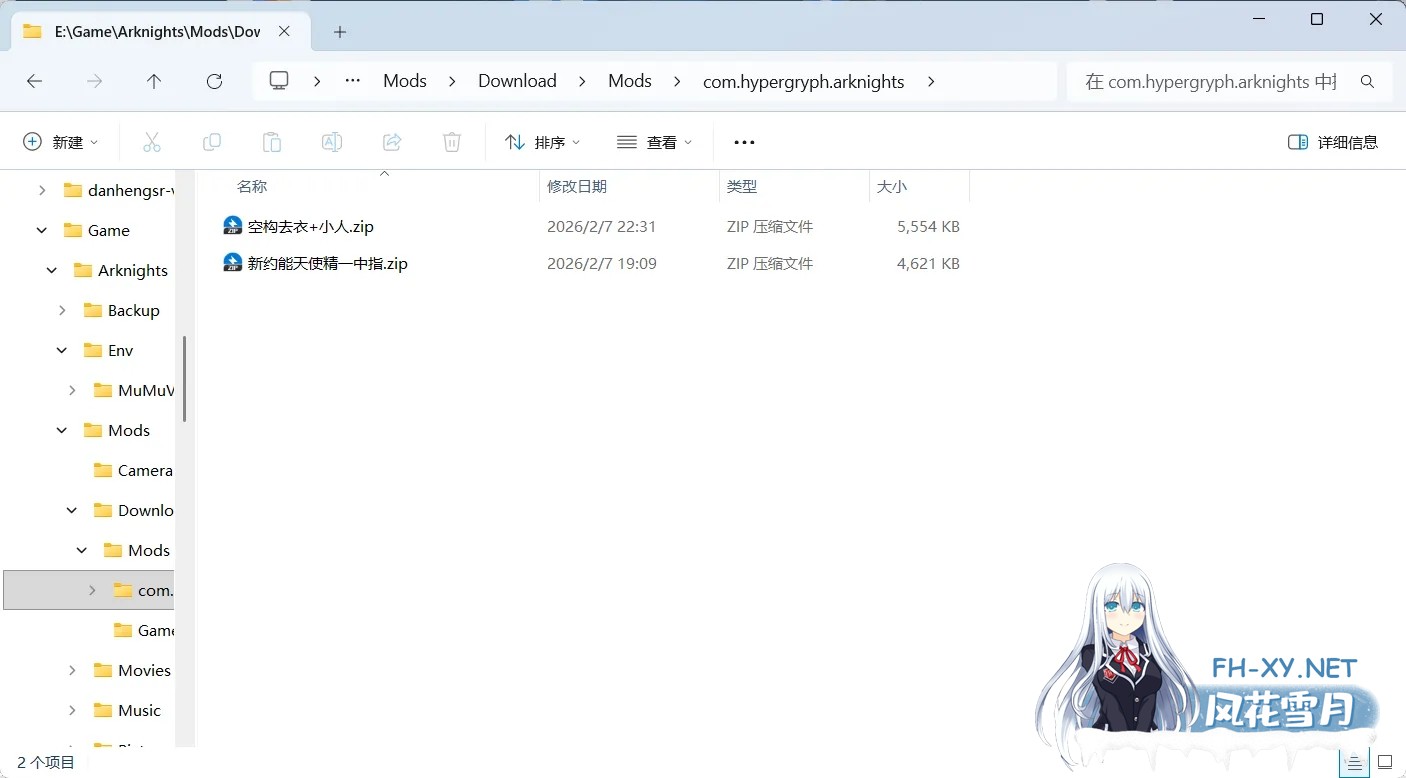Select the Cut icon on the toolbar
The width and height of the screenshot is (1406, 778).
pos(152,141)
